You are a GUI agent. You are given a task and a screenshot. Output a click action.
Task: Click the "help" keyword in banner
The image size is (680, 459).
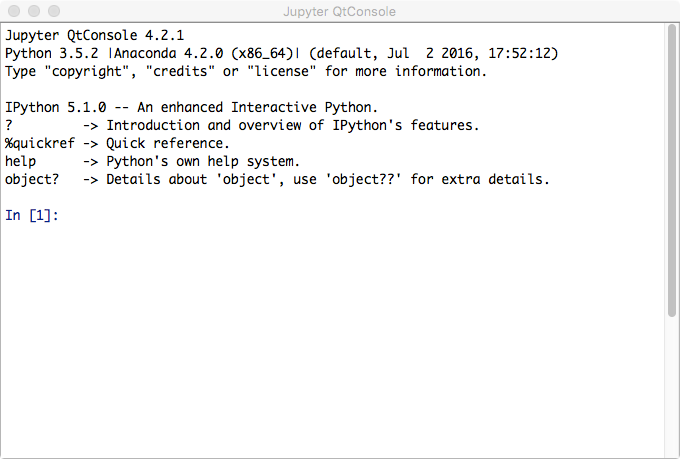pyautogui.click(x=20, y=161)
